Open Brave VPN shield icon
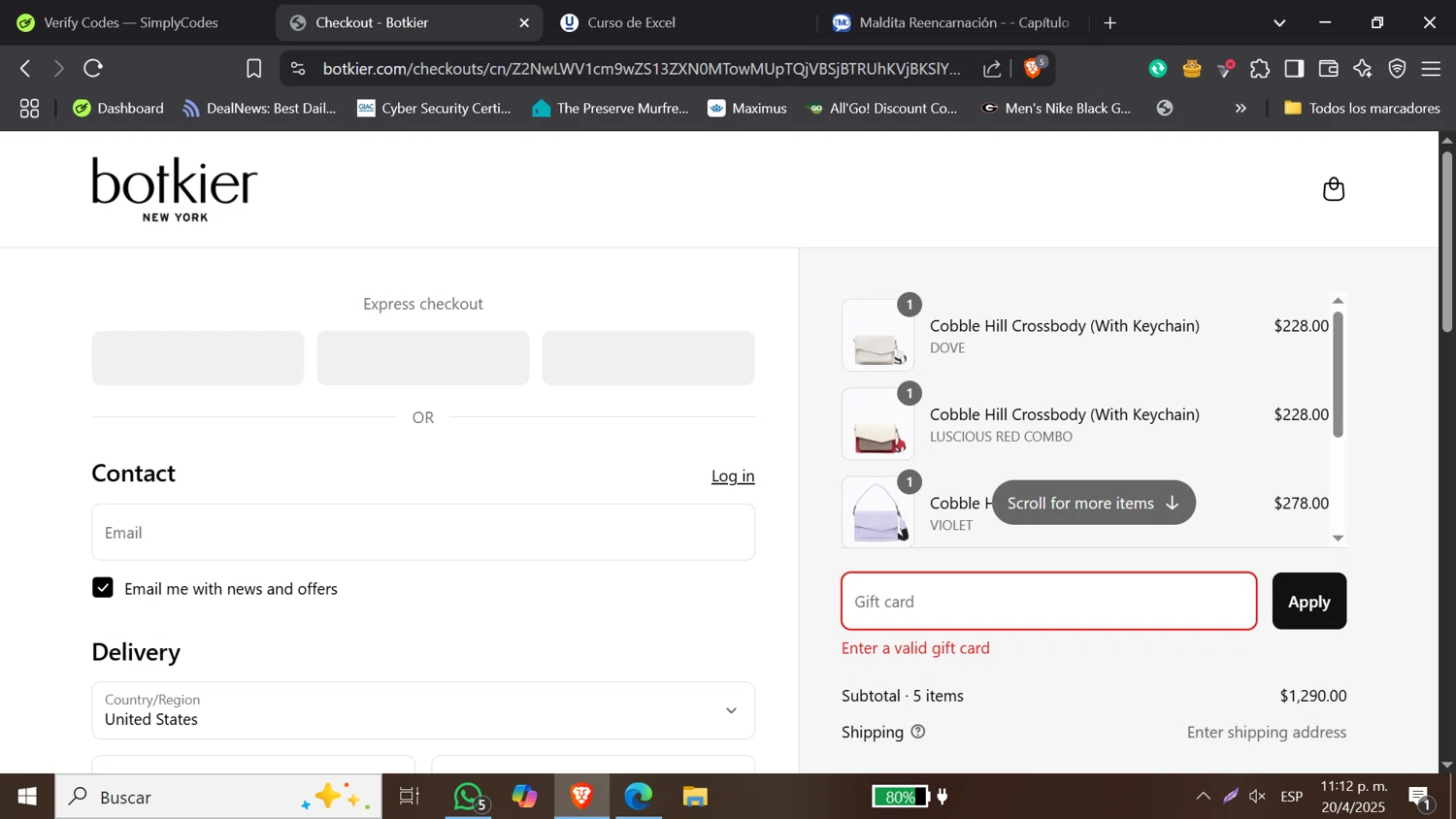The image size is (1456, 819). tap(1397, 69)
